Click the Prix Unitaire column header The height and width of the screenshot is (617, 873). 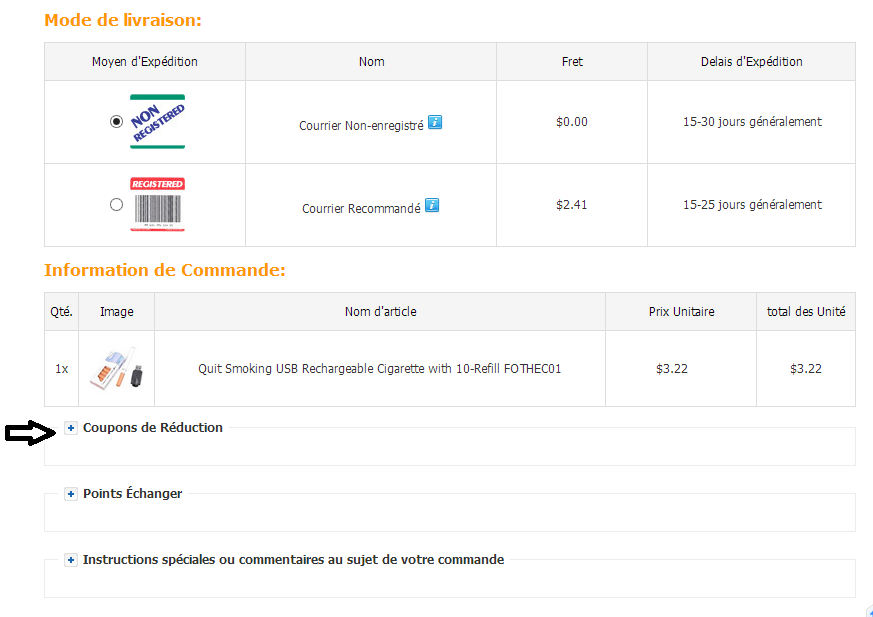pos(681,312)
